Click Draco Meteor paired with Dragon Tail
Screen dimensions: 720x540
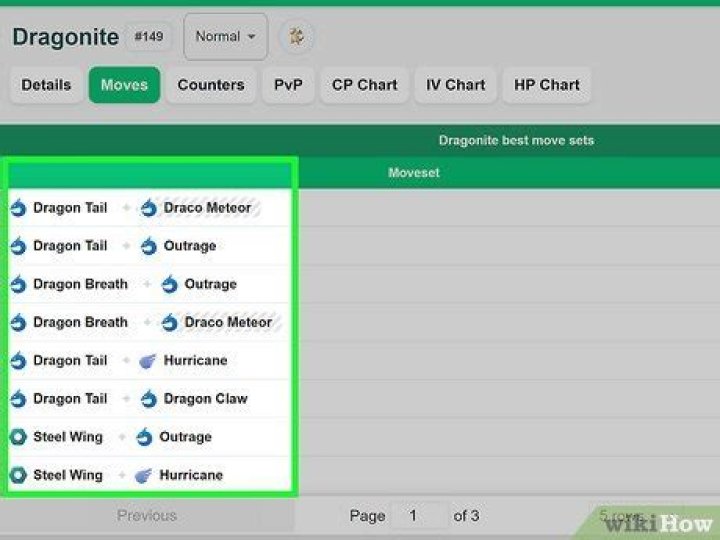click(x=208, y=208)
